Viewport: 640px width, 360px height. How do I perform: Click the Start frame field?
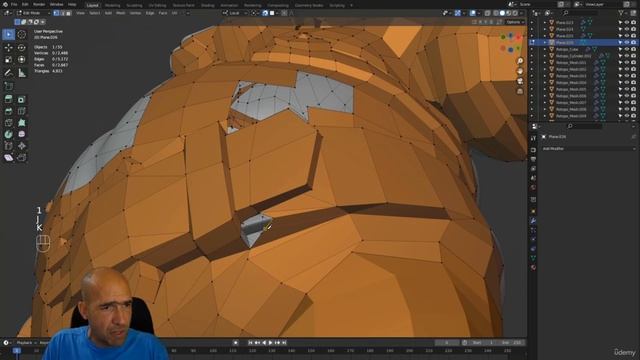(x=483, y=342)
